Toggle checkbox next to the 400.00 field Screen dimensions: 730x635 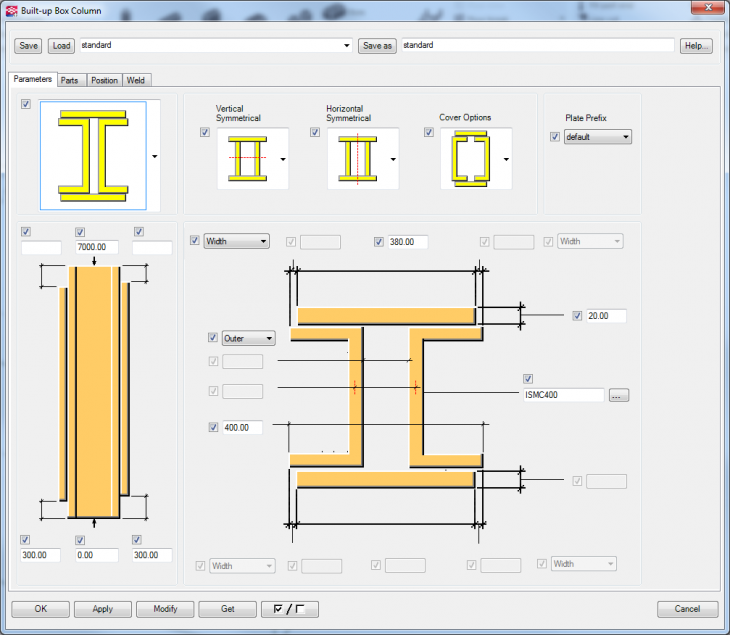213,427
